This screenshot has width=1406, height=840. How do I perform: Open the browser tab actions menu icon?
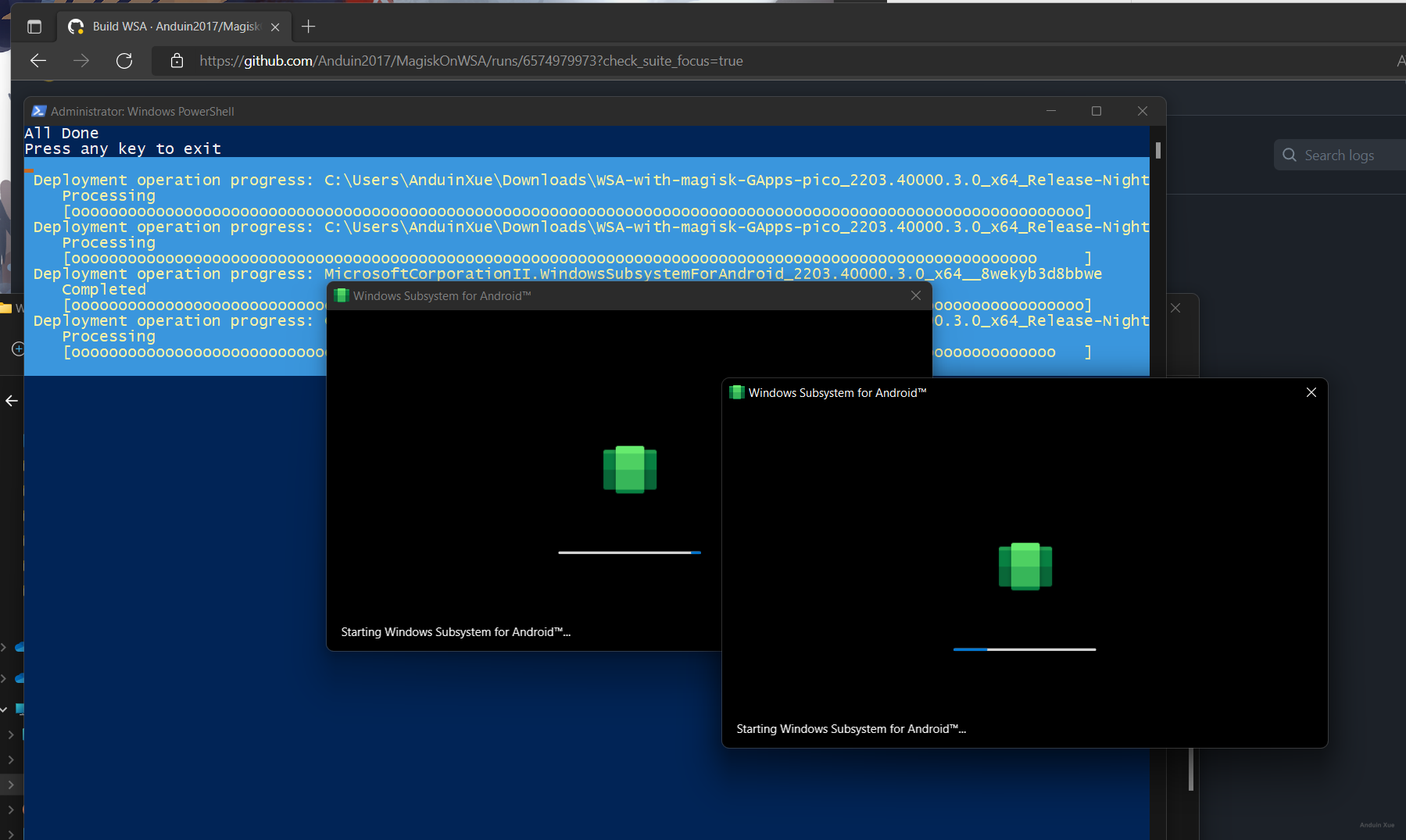coord(34,27)
